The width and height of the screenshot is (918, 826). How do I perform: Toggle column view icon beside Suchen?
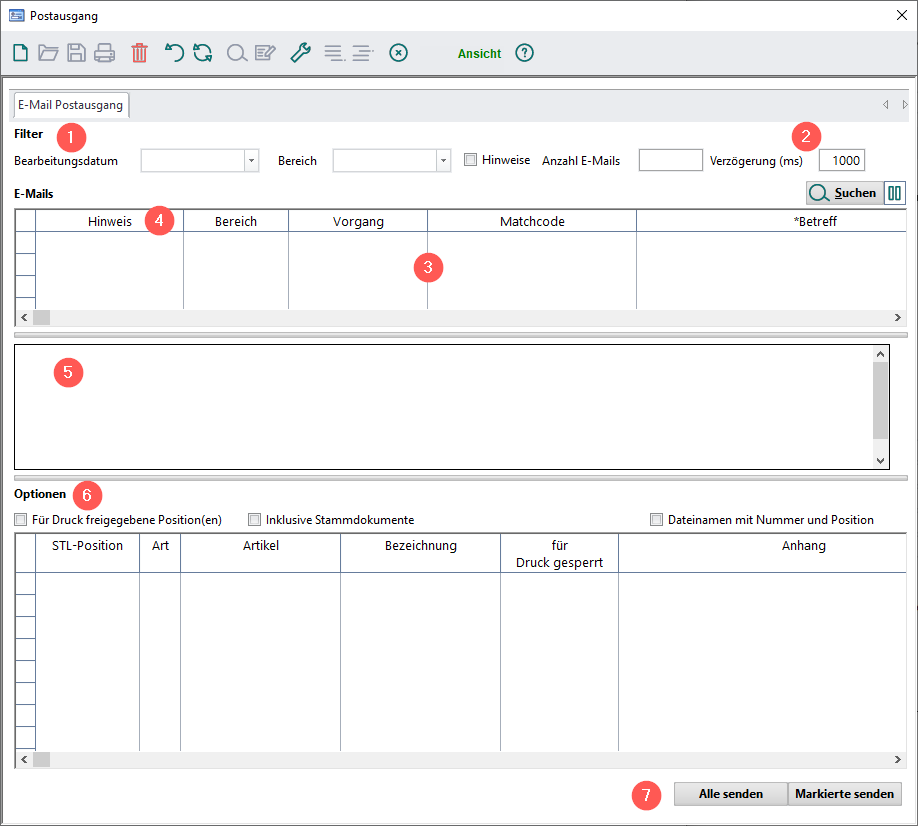(895, 193)
